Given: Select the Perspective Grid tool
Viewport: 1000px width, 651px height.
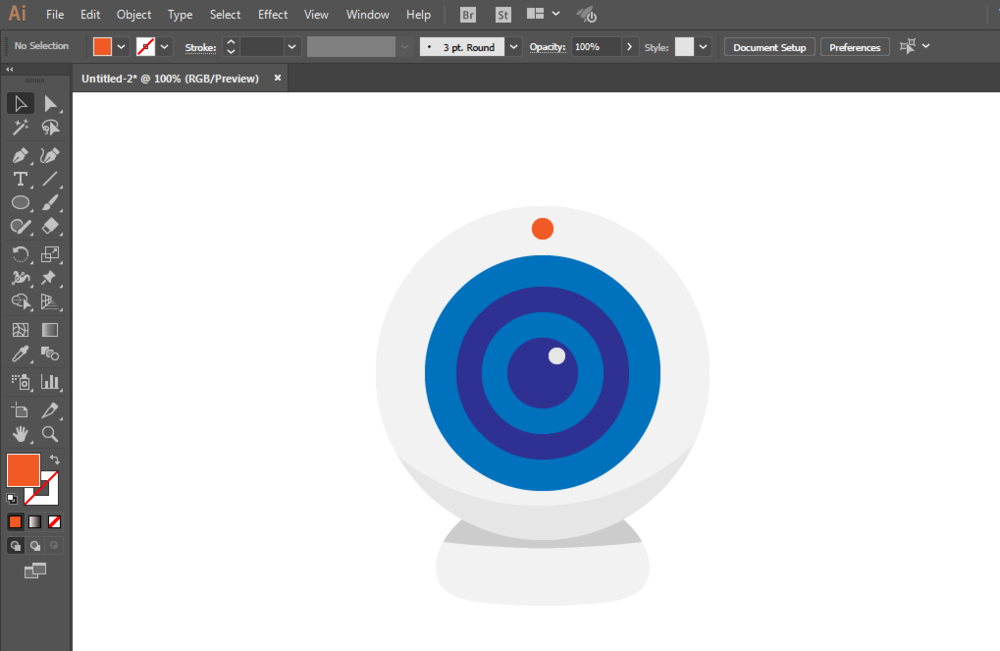Looking at the screenshot, I should tap(50, 302).
